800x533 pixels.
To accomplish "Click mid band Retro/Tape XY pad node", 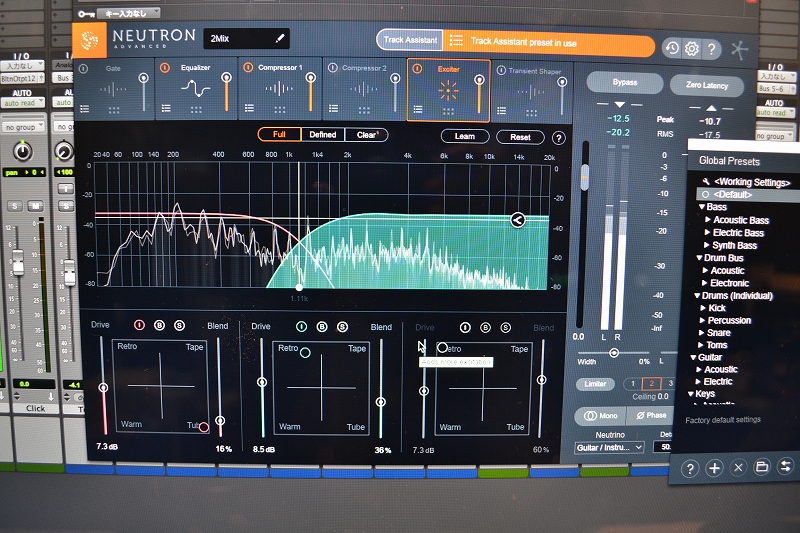I will tap(305, 352).
